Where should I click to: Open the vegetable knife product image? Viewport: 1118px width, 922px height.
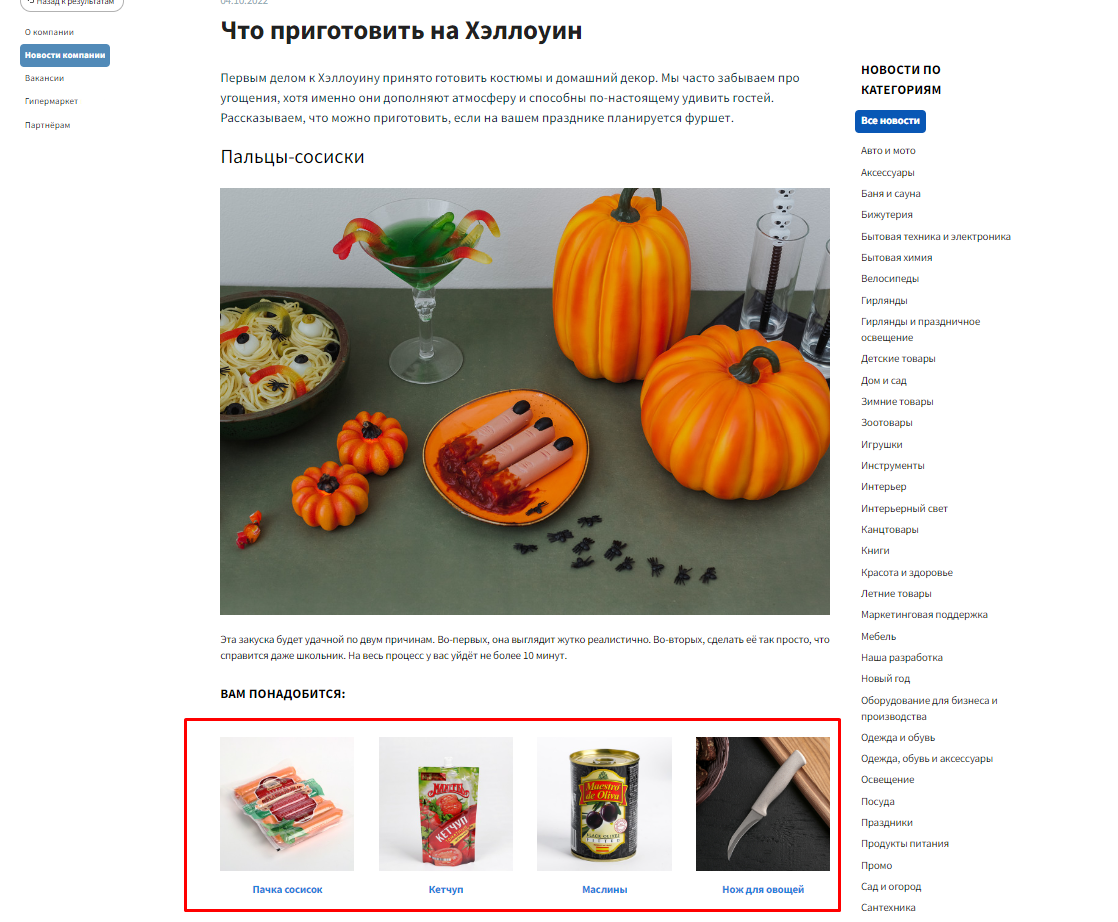pyautogui.click(x=763, y=804)
